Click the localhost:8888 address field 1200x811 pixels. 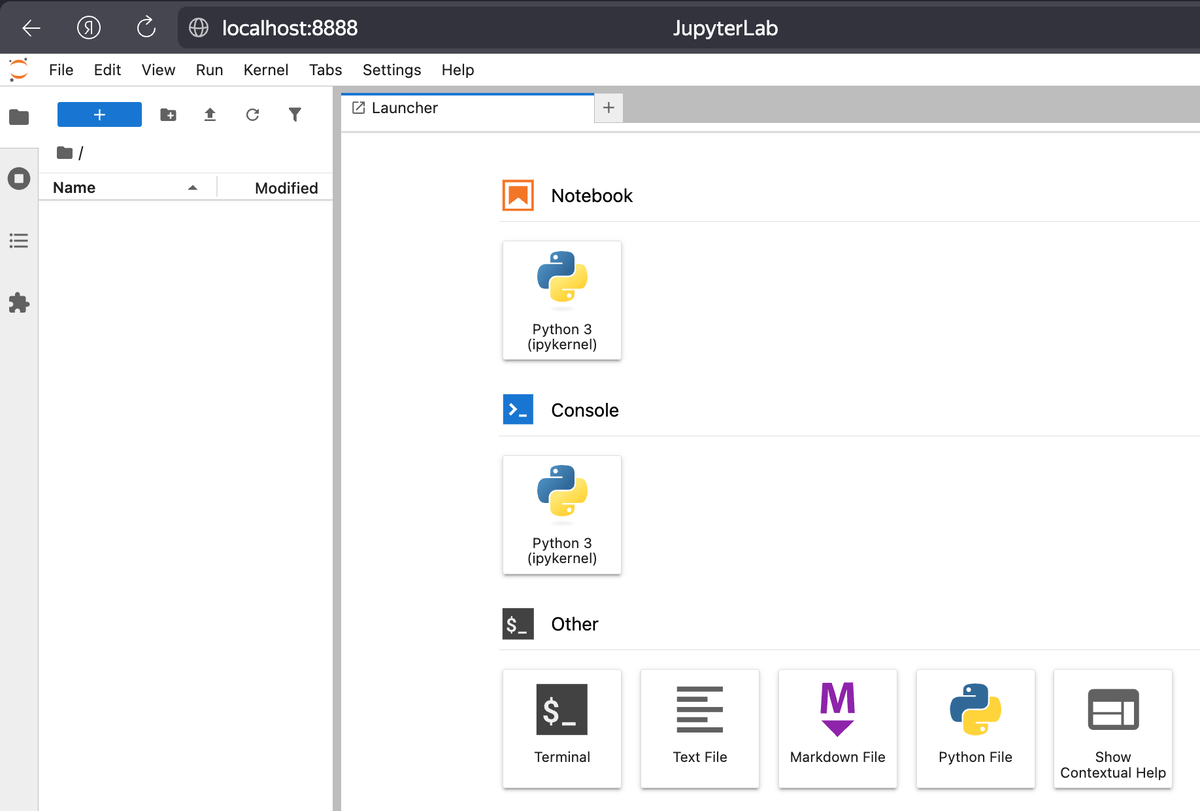pyautogui.click(x=289, y=28)
